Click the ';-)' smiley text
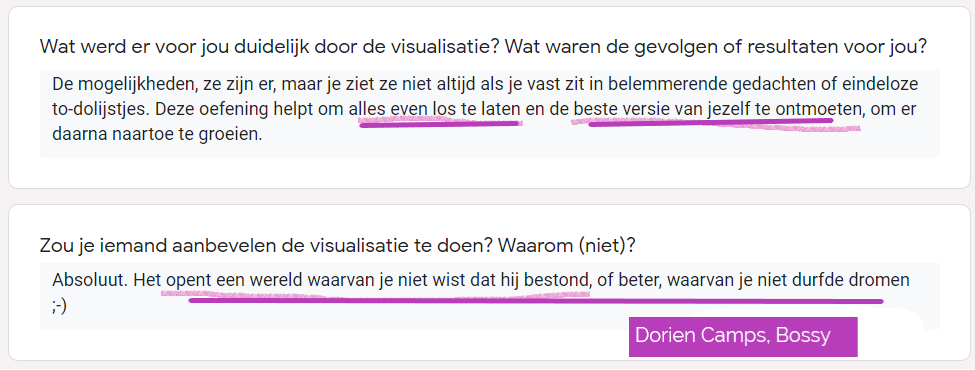The image size is (975, 370). [60, 305]
